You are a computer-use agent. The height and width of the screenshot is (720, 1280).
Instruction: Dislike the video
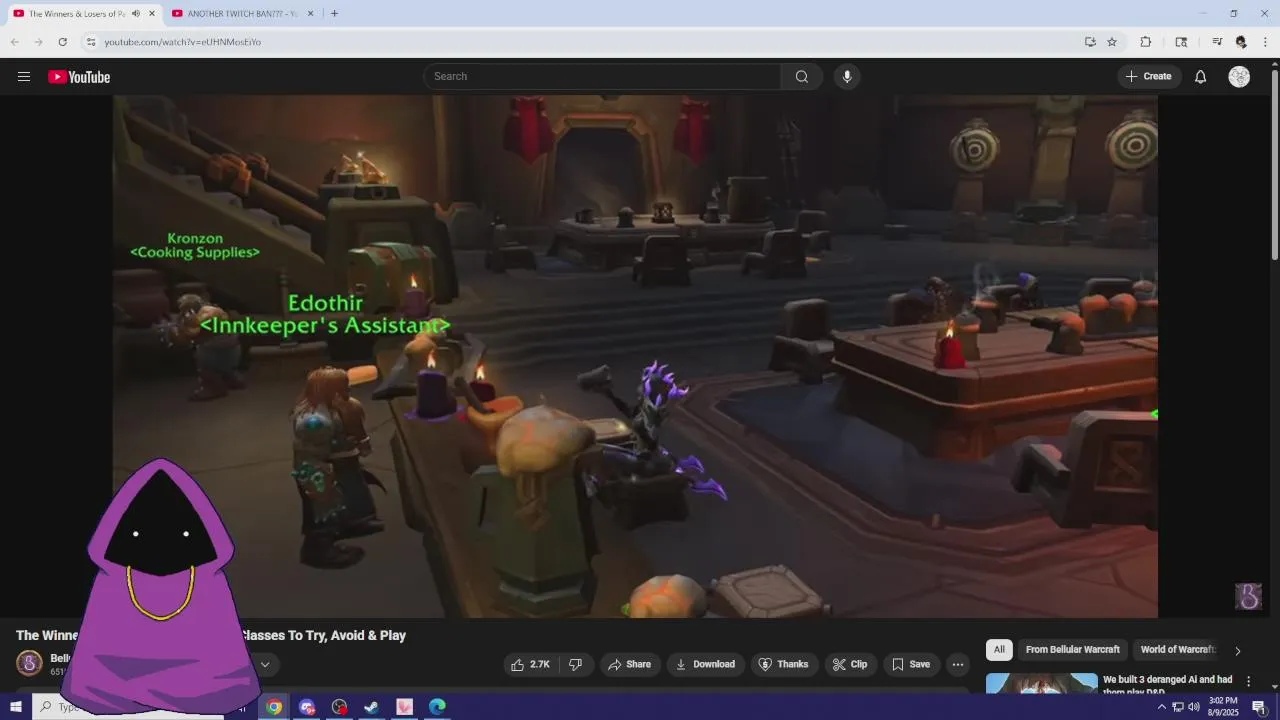click(x=576, y=664)
